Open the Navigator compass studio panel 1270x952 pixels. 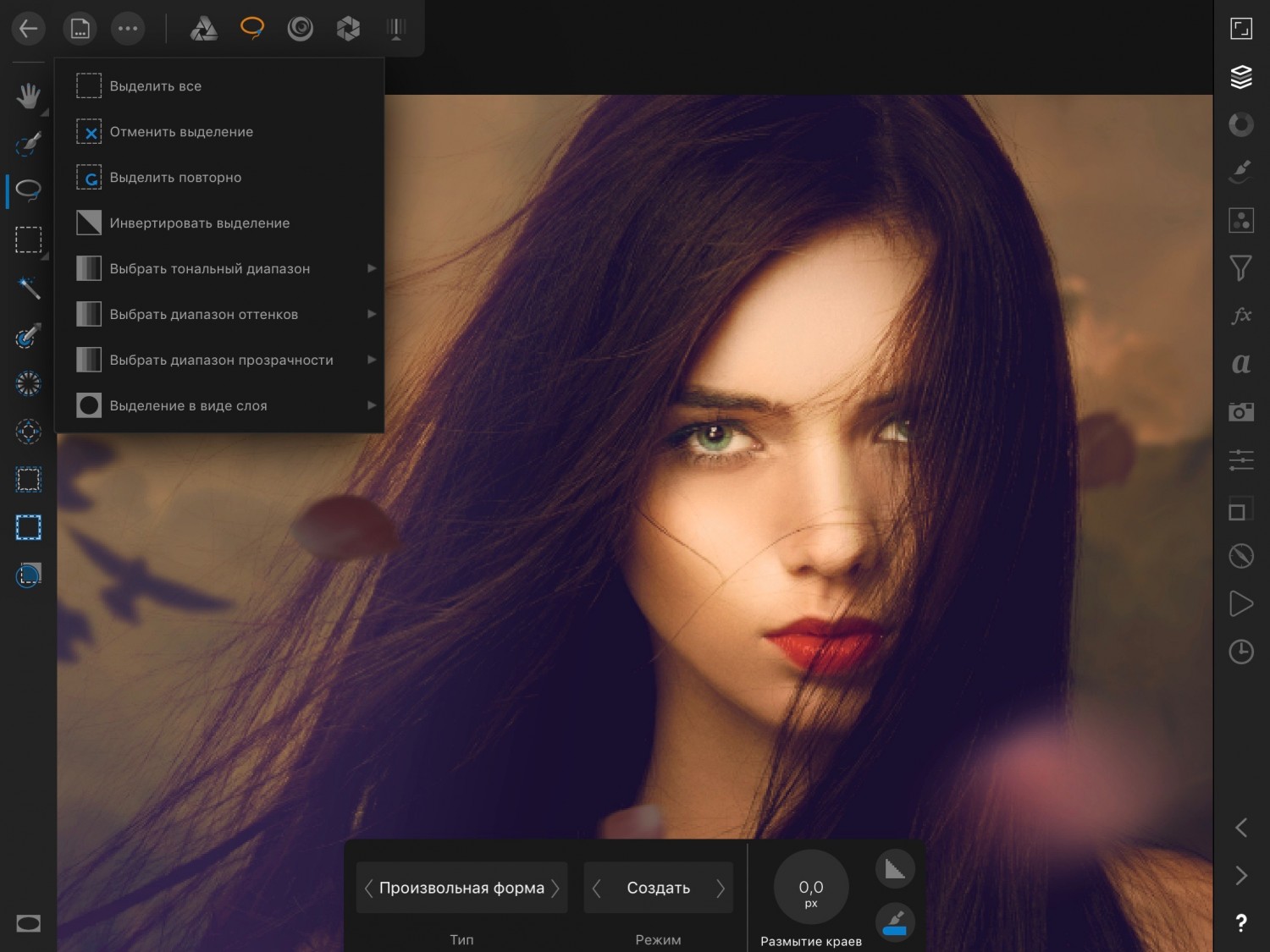click(x=1241, y=556)
